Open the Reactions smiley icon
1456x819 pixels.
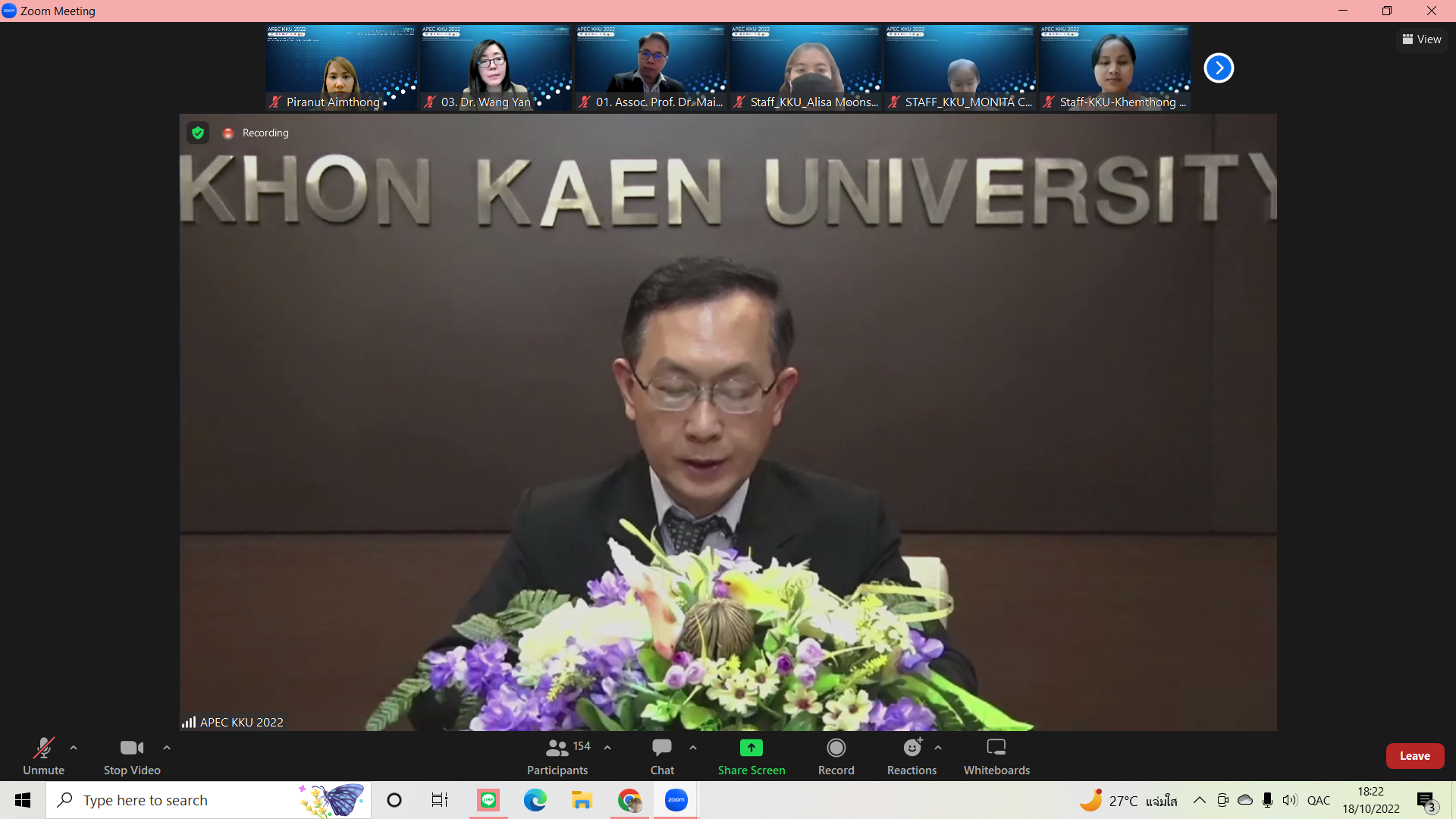click(912, 748)
